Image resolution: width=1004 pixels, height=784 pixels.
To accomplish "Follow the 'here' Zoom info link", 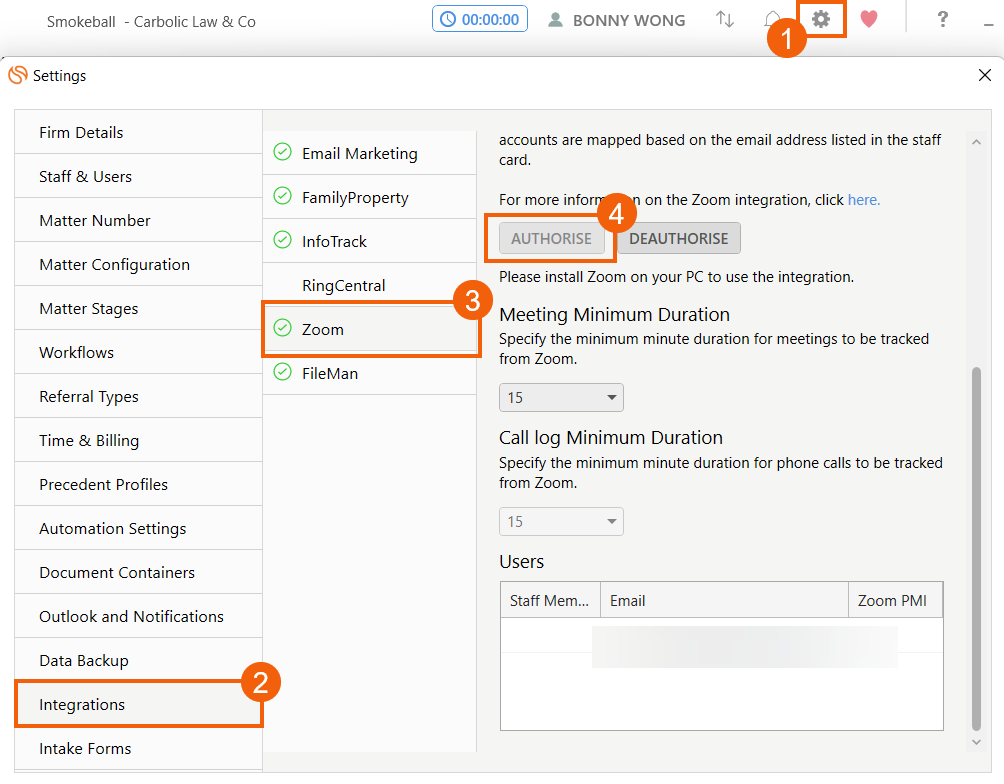I will coord(864,200).
